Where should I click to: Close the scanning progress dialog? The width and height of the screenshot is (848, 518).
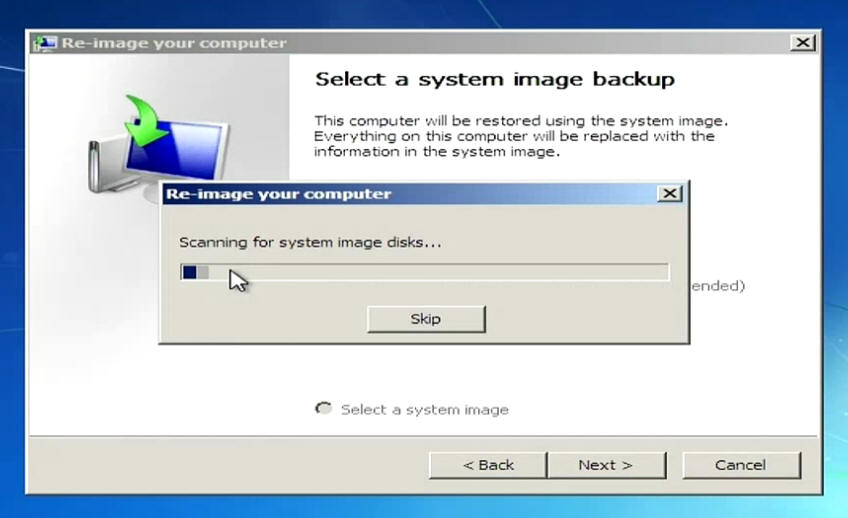coord(670,194)
